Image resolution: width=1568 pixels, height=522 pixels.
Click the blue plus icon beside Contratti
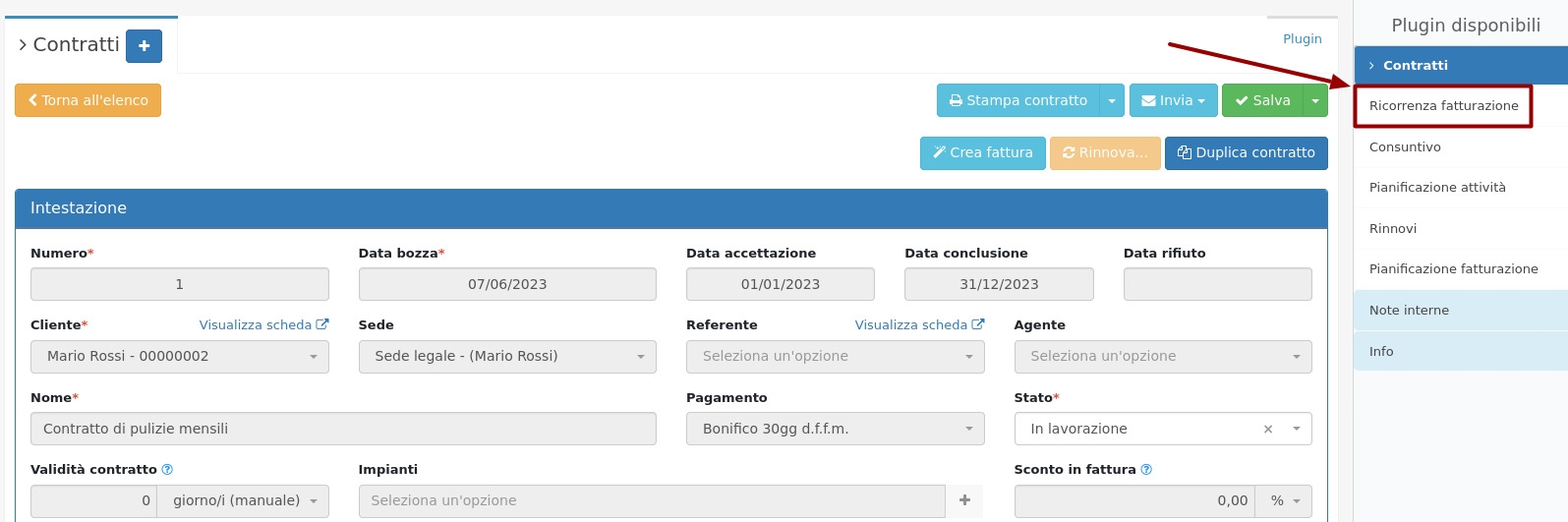(144, 45)
